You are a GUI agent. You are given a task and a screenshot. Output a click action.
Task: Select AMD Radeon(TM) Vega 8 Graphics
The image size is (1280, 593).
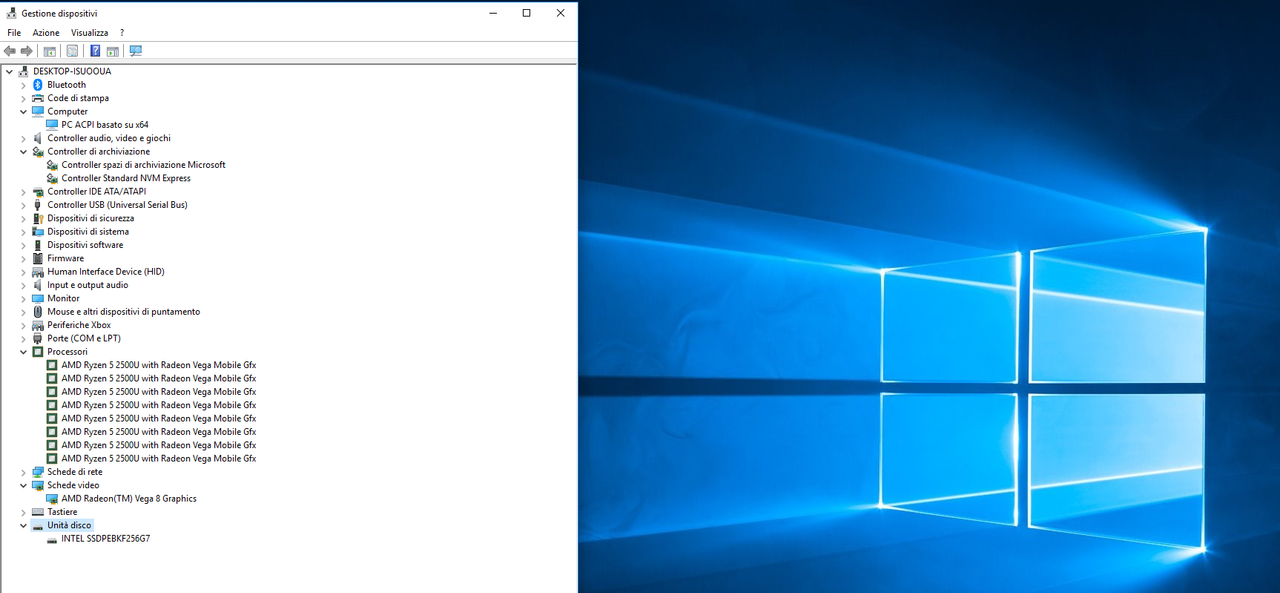pos(129,498)
